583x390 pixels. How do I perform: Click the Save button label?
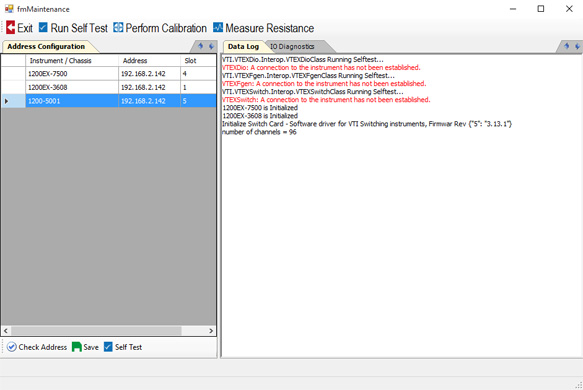coord(91,347)
